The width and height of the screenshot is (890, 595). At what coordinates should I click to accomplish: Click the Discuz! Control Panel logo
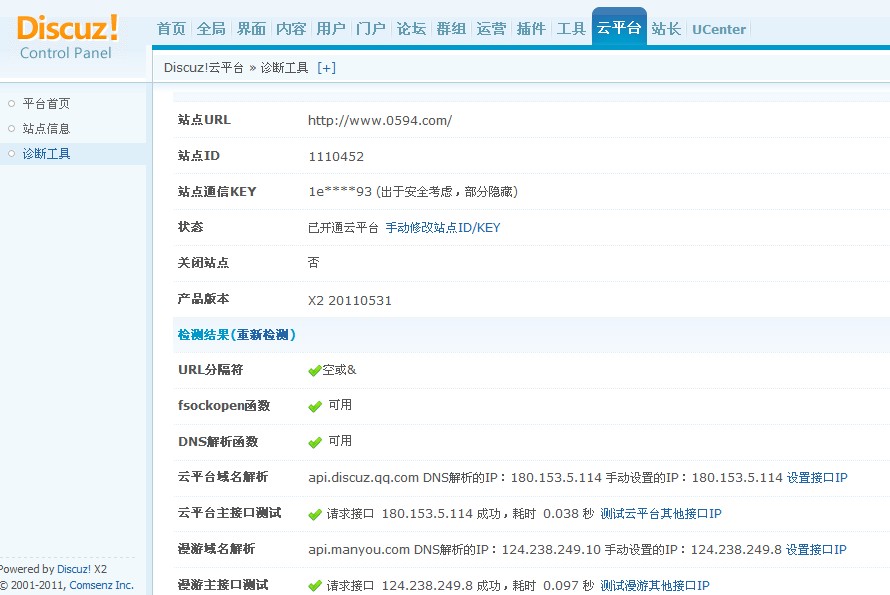pos(68,37)
